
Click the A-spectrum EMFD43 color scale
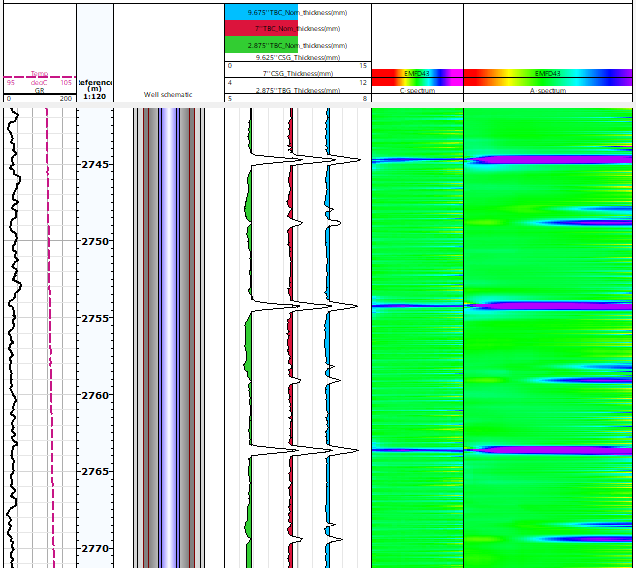tap(547, 75)
